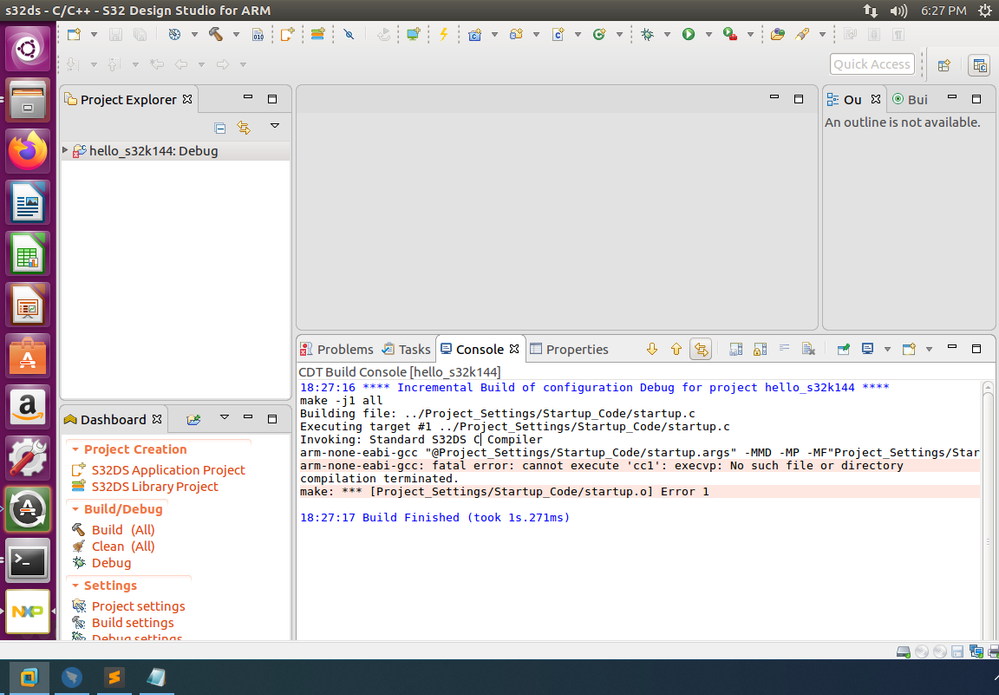Click the green Run toolbar button
Image resolution: width=999 pixels, height=695 pixels.
[x=688, y=34]
